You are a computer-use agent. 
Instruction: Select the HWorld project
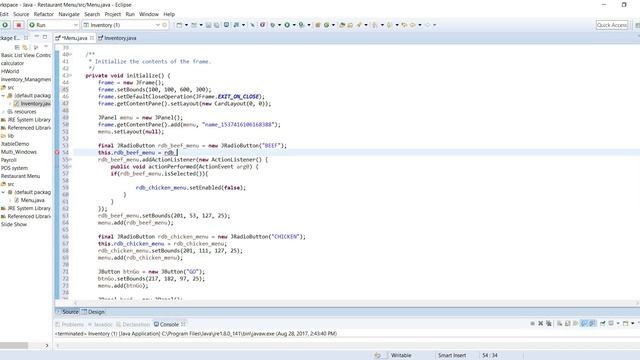coord(10,71)
